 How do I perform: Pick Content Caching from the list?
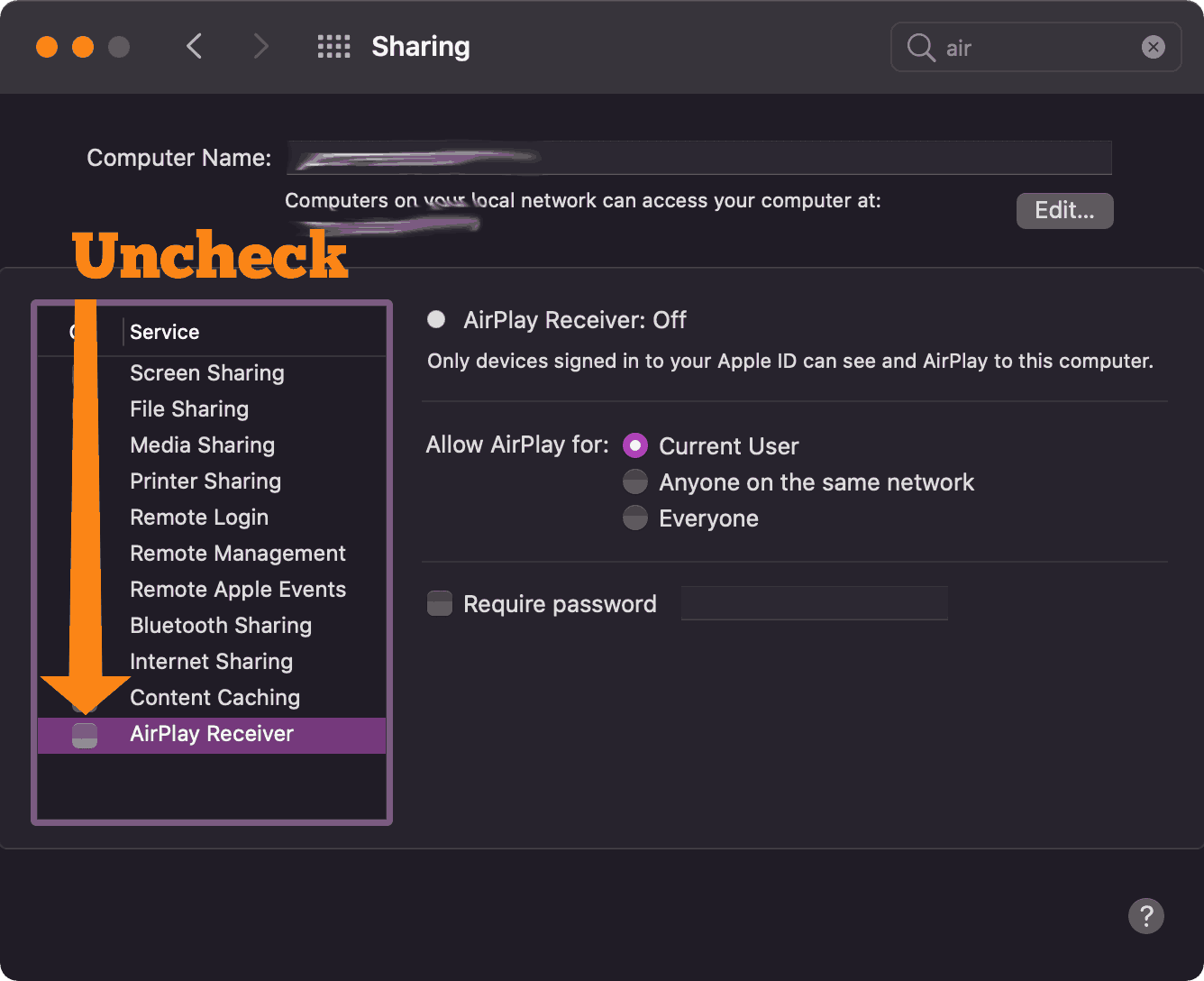[x=214, y=698]
